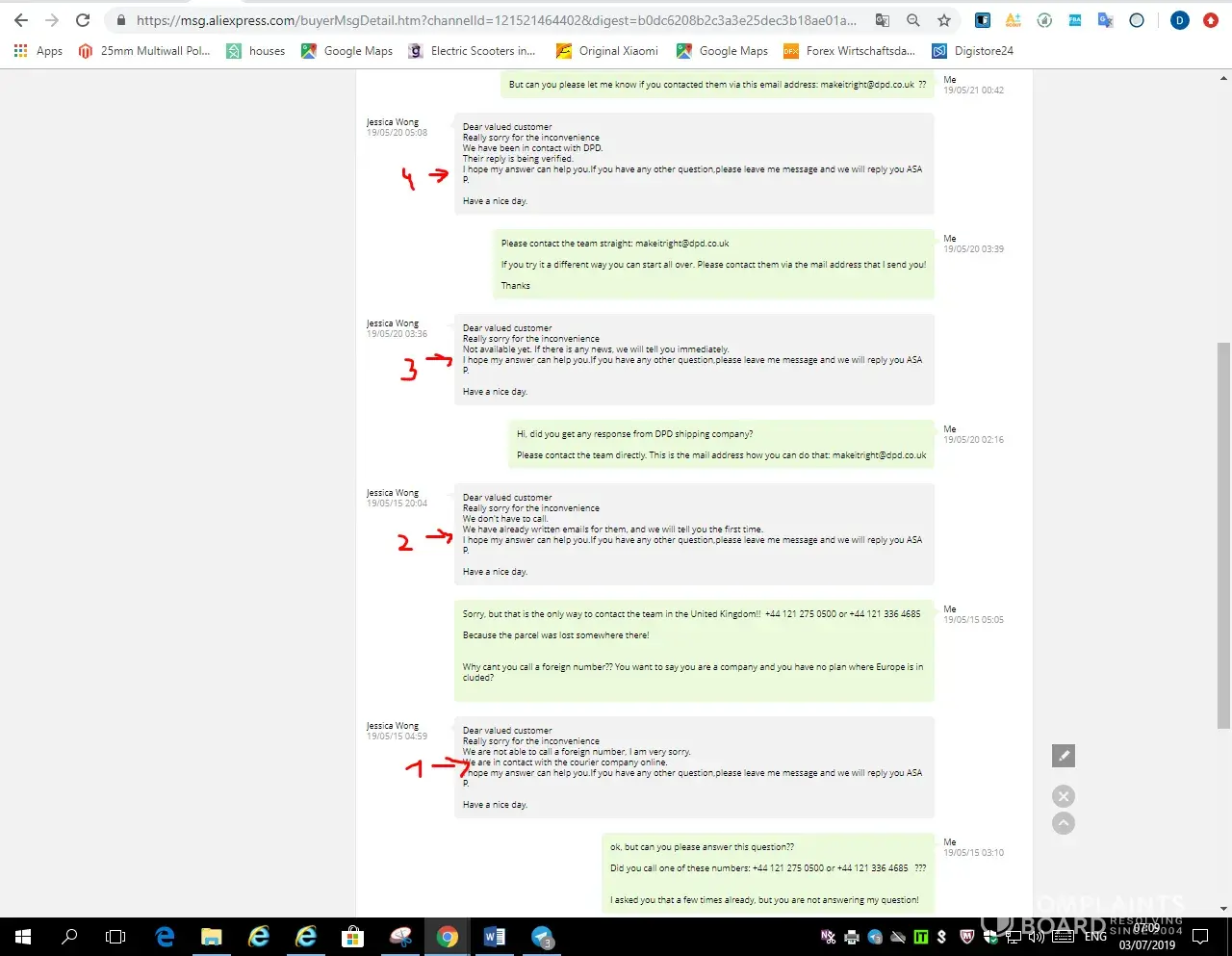
Task: Go back to the previous page
Action: coord(21,20)
